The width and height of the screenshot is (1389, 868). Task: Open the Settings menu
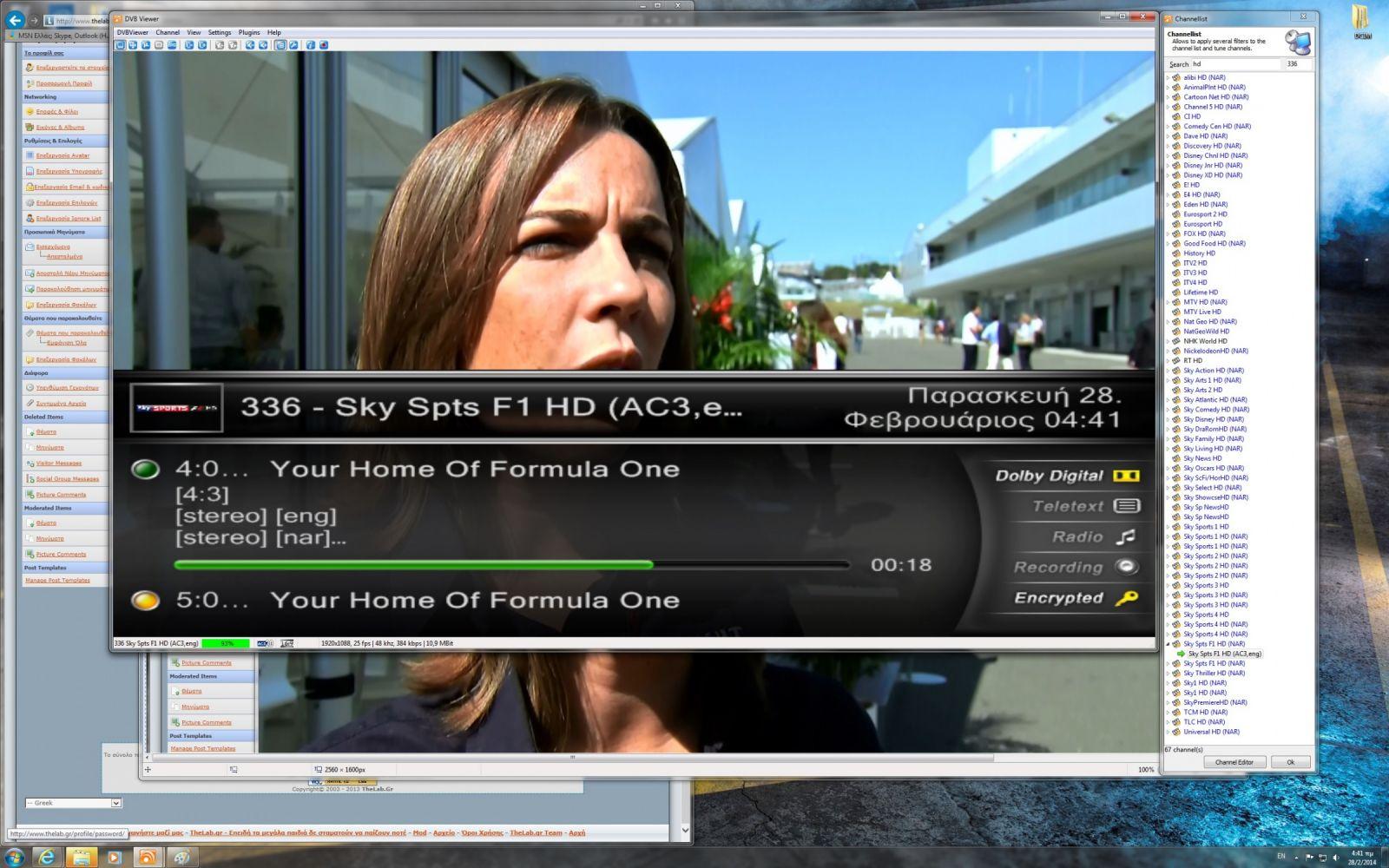220,32
